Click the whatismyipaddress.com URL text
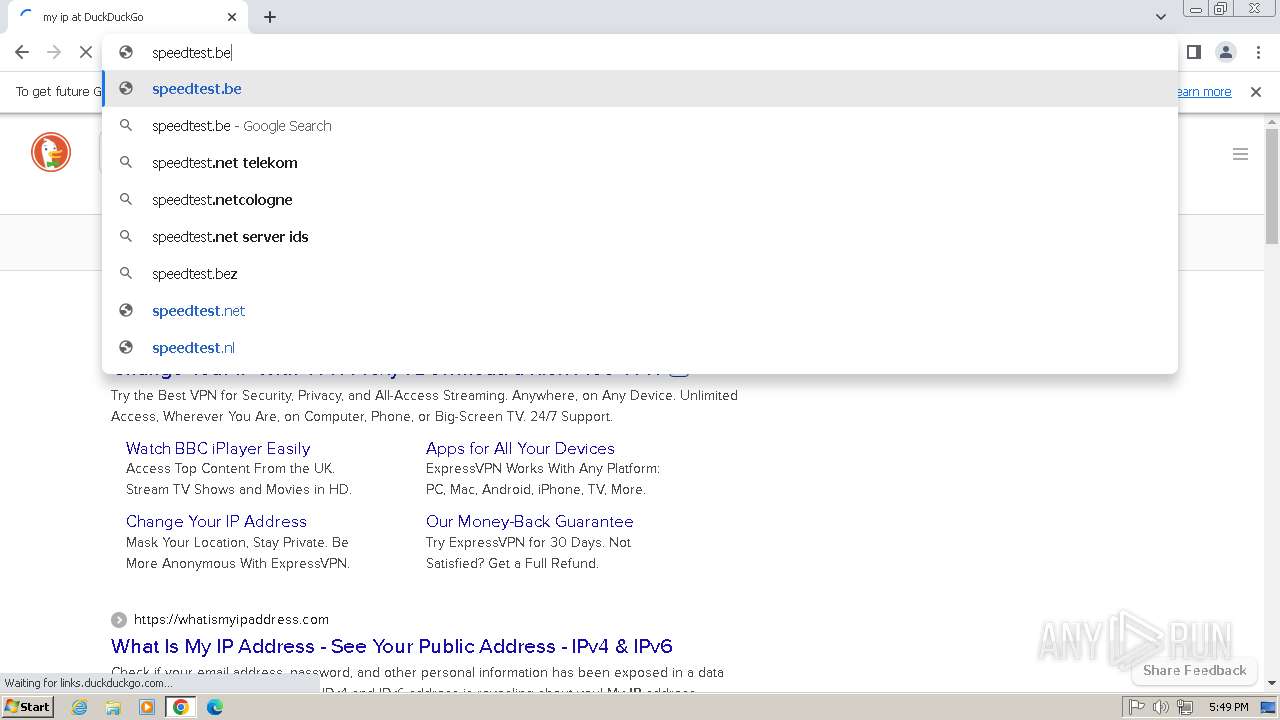Viewport: 1280px width, 720px height. click(x=231, y=619)
